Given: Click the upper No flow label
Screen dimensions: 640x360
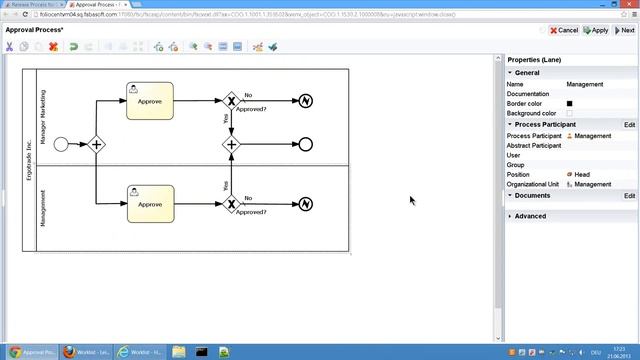Looking at the screenshot, I should (248, 95).
